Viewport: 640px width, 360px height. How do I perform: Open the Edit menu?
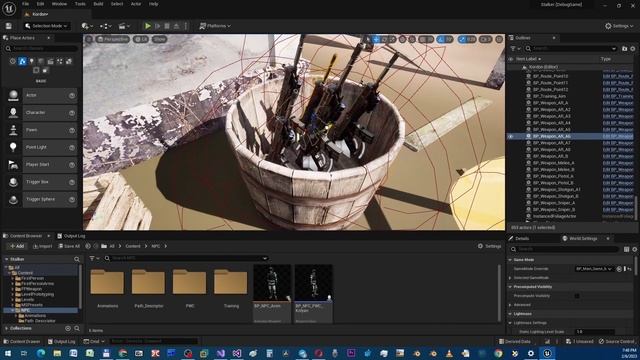pos(40,4)
